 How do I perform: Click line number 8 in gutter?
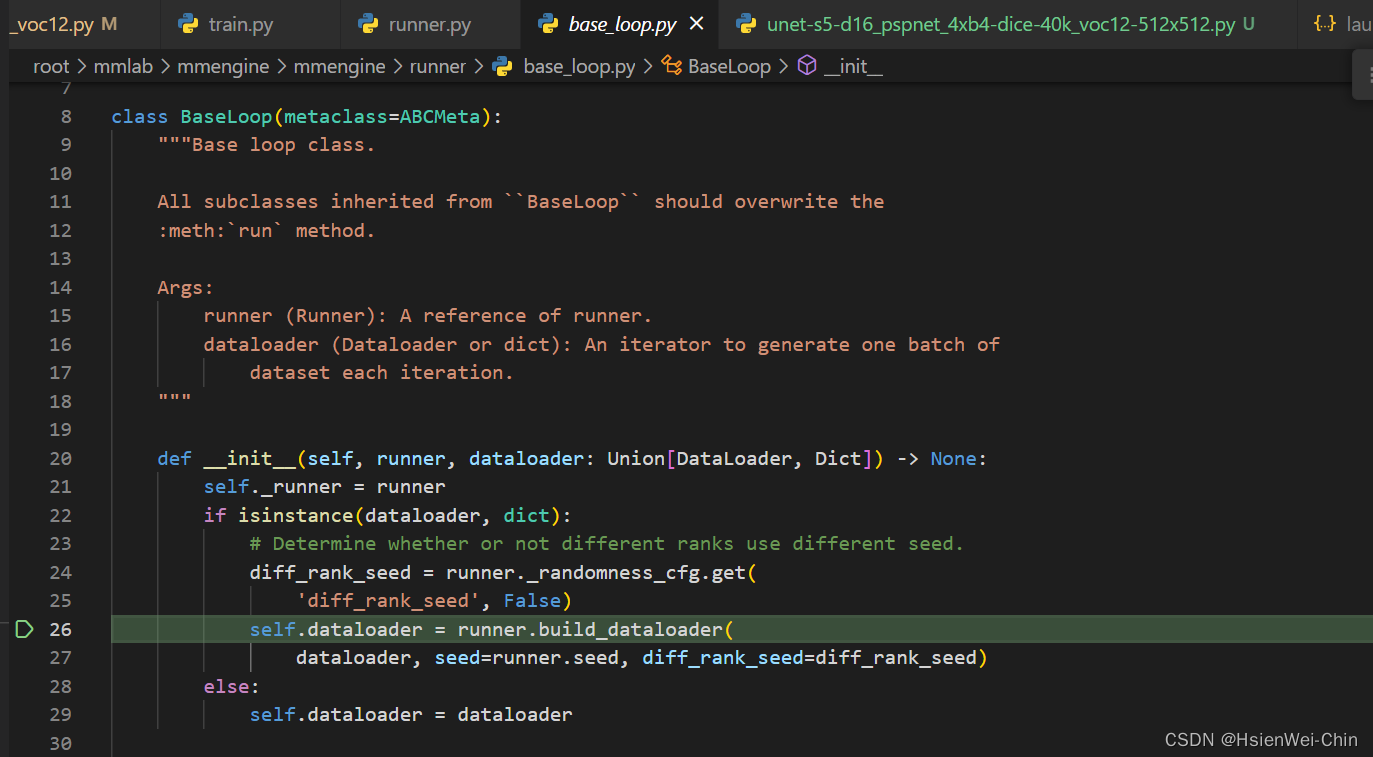(66, 116)
